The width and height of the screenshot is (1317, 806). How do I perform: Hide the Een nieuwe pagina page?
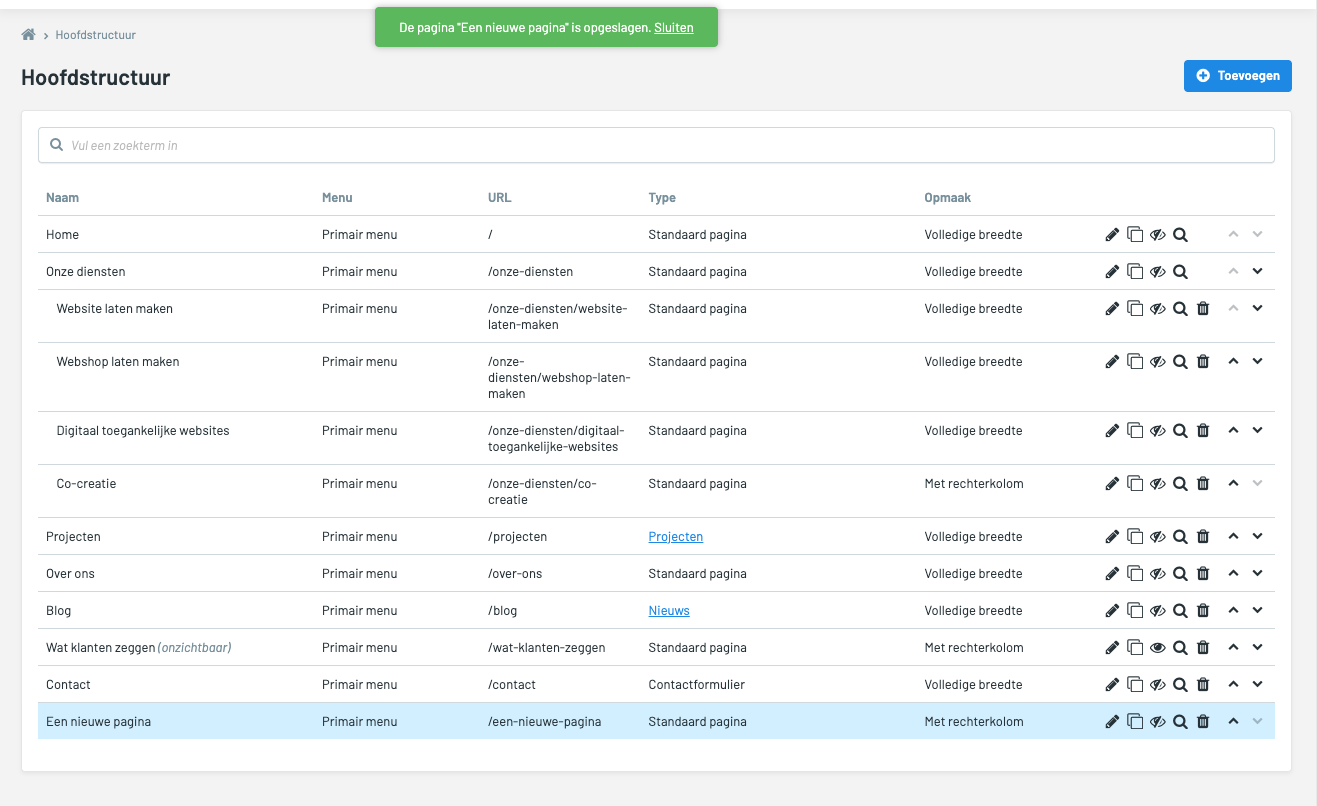pyautogui.click(x=1158, y=722)
